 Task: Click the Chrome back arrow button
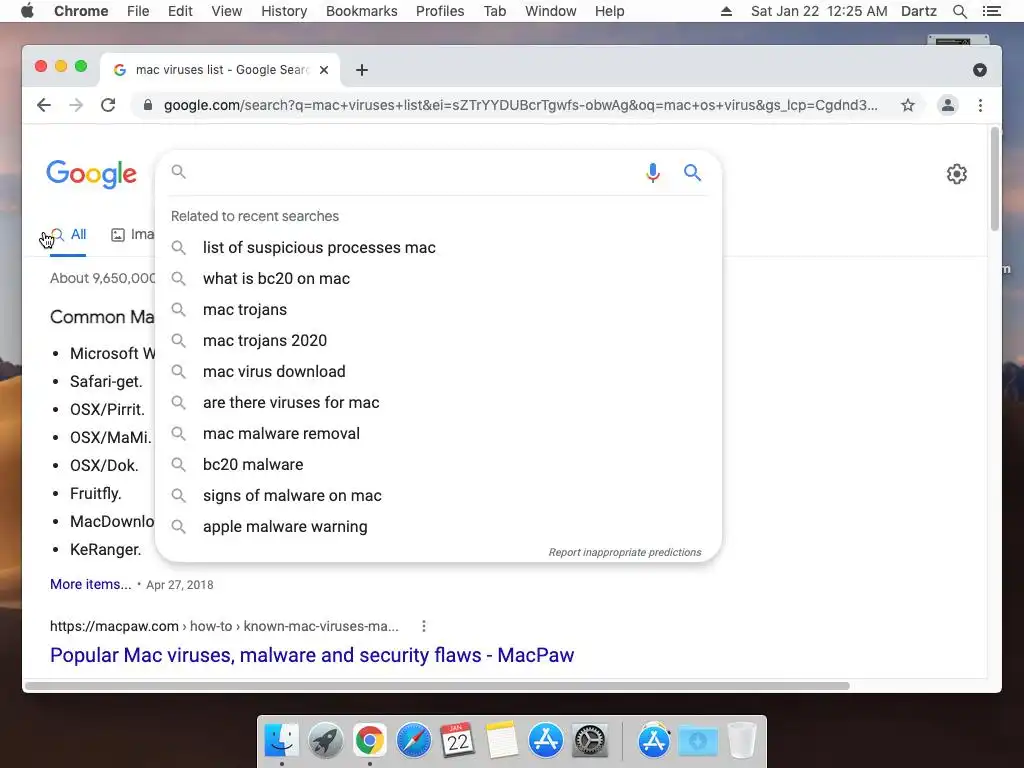pyautogui.click(x=44, y=105)
